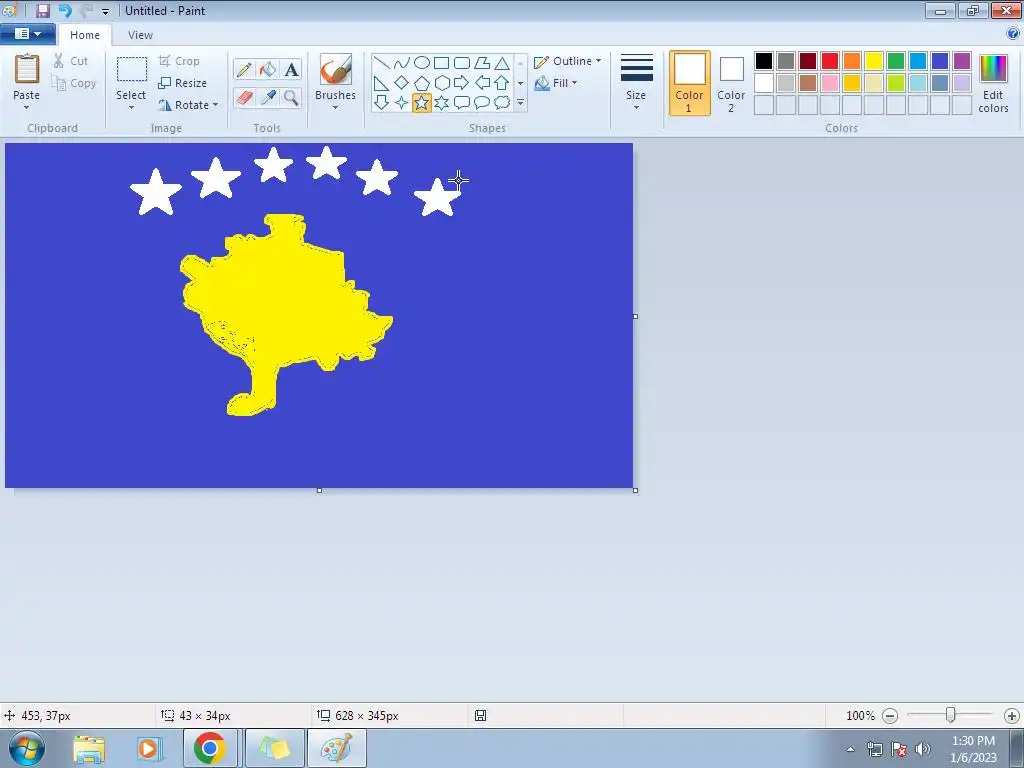Activate Color 2 selector
1024x768 pixels.
tap(731, 83)
